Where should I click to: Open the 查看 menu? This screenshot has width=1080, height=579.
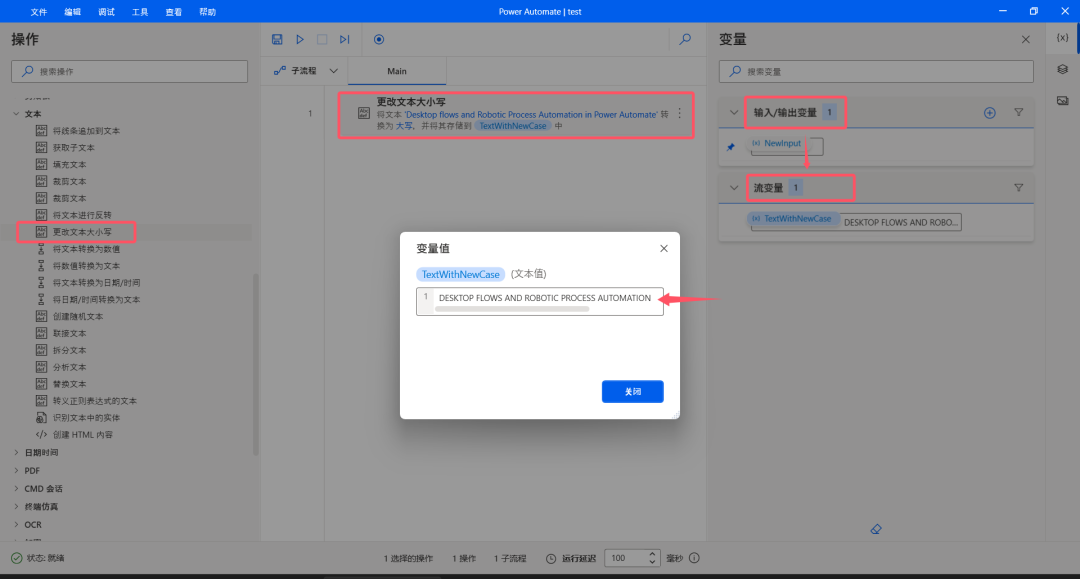(174, 12)
